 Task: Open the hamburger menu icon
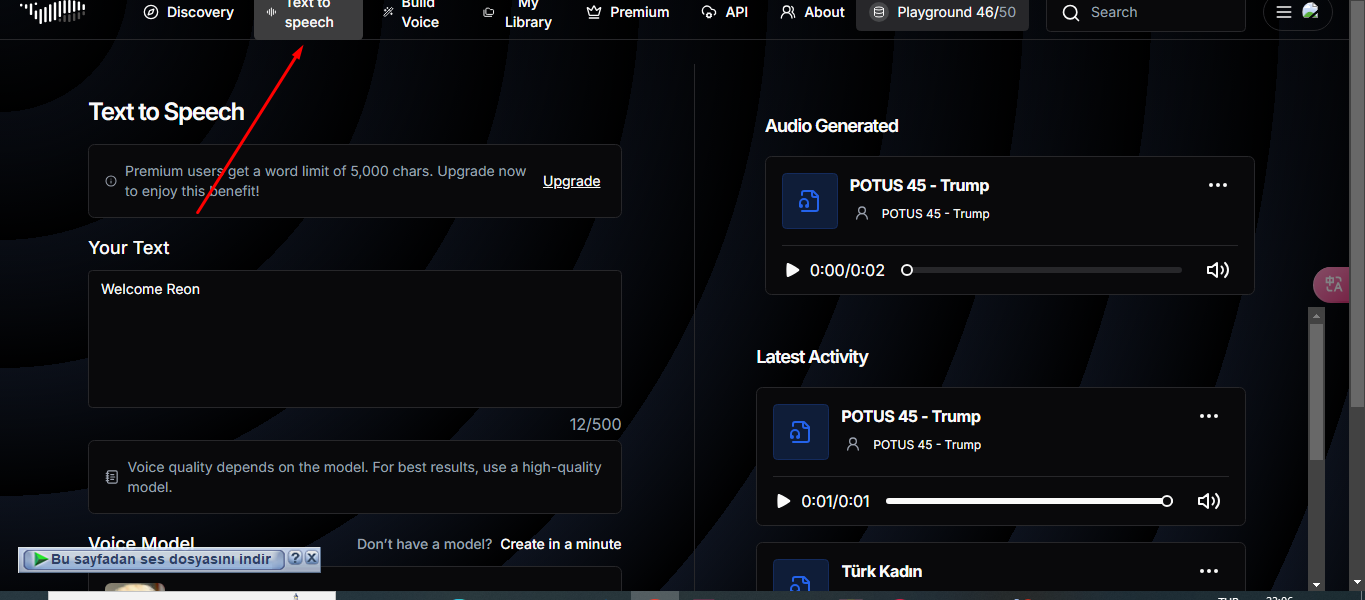coord(1284,12)
